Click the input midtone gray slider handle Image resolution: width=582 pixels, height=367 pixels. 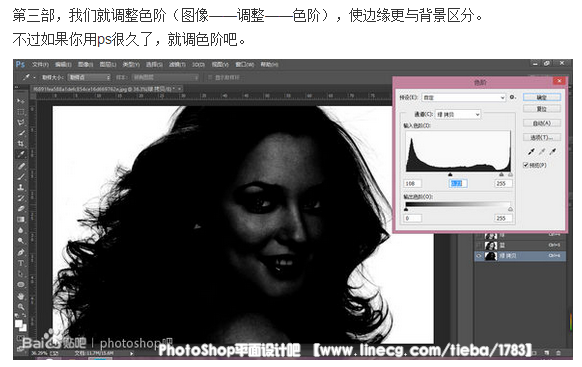pyautogui.click(x=501, y=174)
